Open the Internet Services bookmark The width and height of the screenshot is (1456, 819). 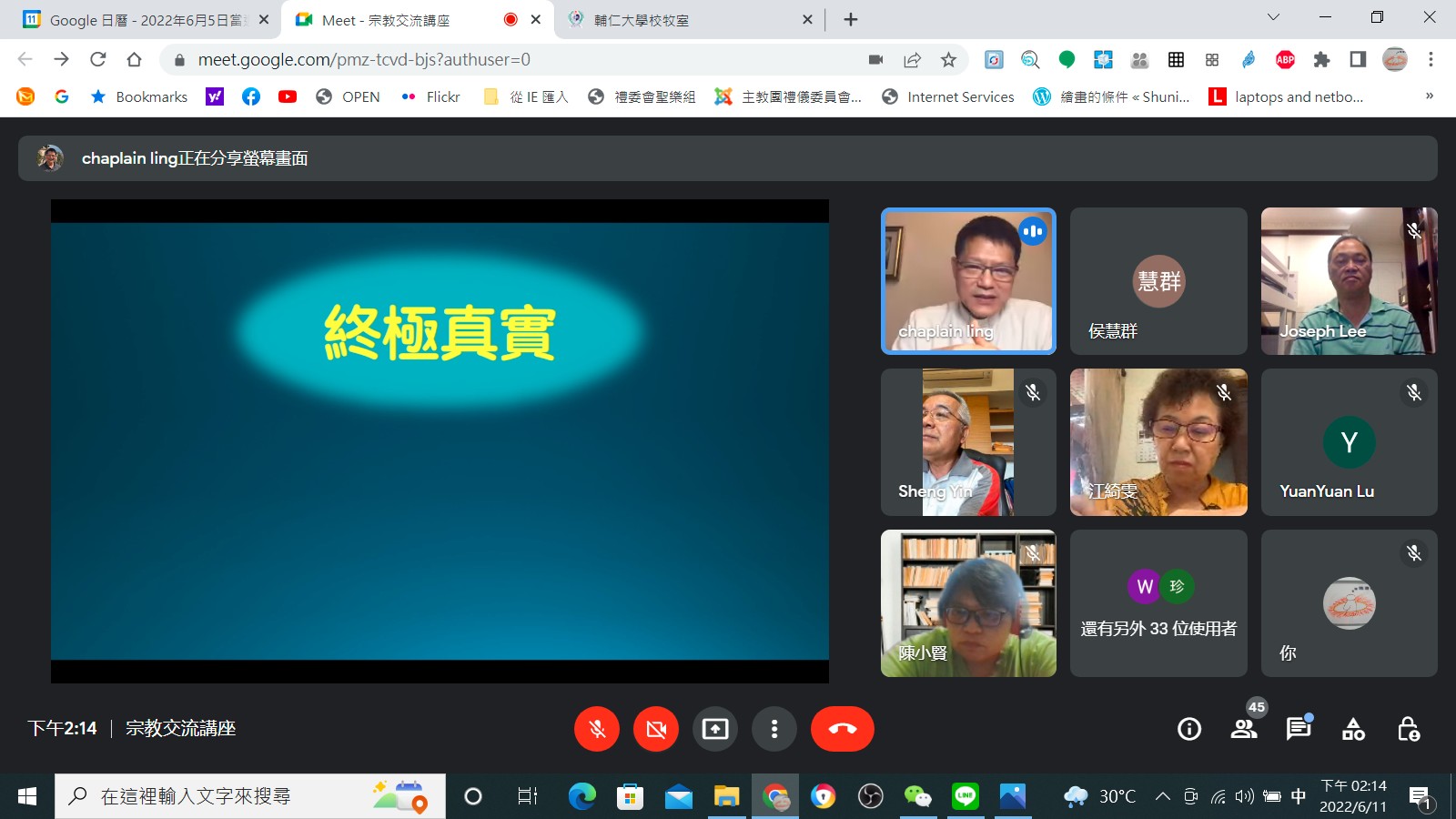pyautogui.click(x=948, y=96)
